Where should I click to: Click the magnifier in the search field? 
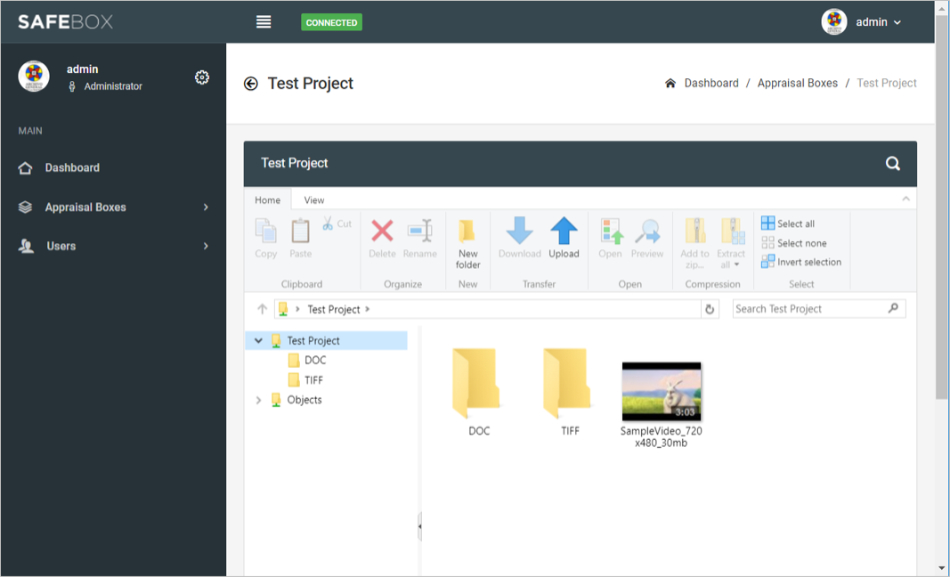point(893,308)
